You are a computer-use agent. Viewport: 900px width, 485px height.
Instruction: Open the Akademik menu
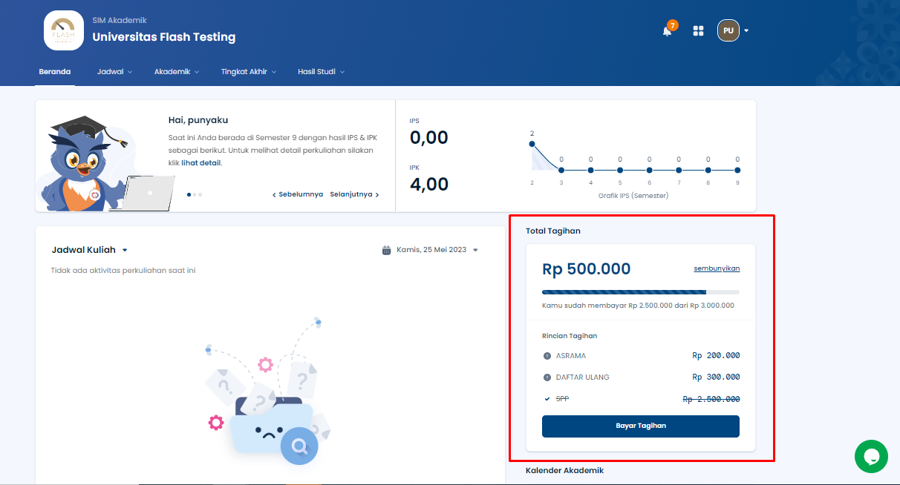(176, 72)
